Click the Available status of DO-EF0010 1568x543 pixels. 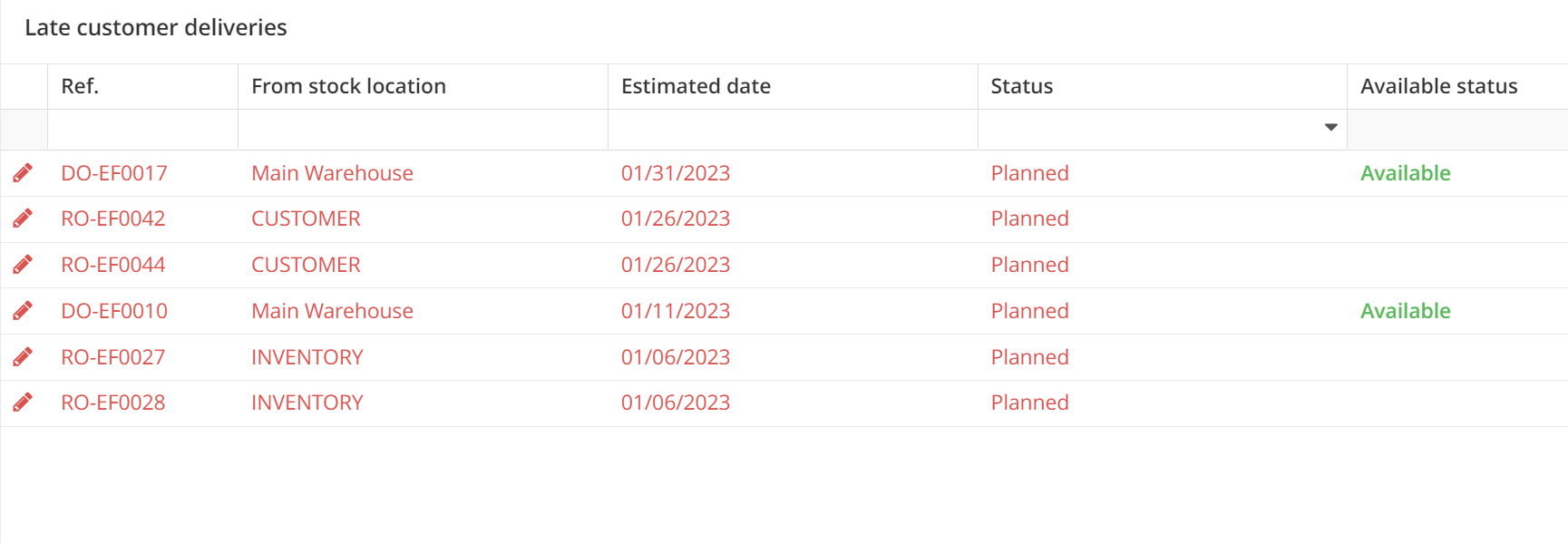pyautogui.click(x=1405, y=311)
